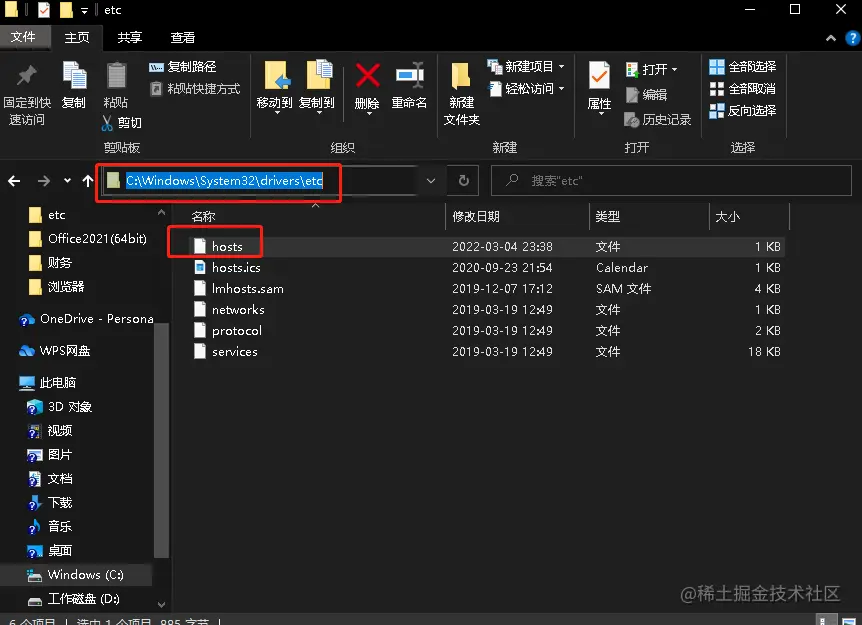Sort by the Size (大小) column
Screen dimensions: 862x625
pyautogui.click(x=728, y=217)
